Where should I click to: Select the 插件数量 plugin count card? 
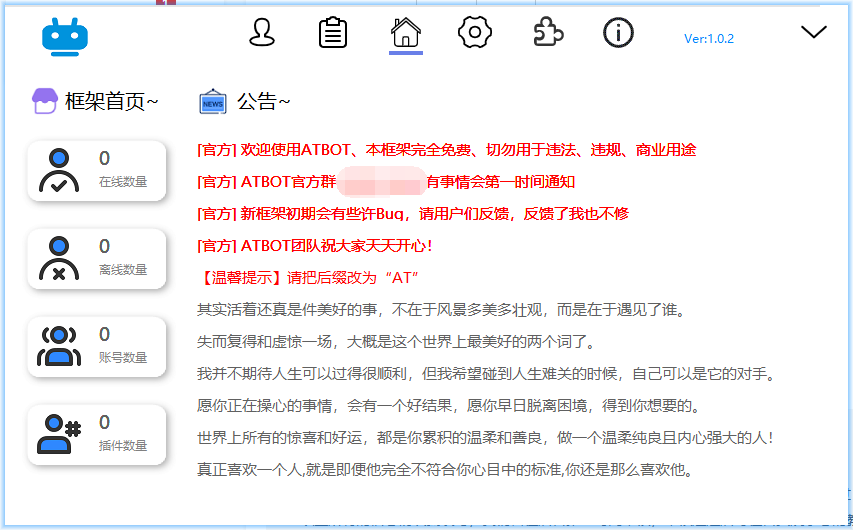click(97, 435)
